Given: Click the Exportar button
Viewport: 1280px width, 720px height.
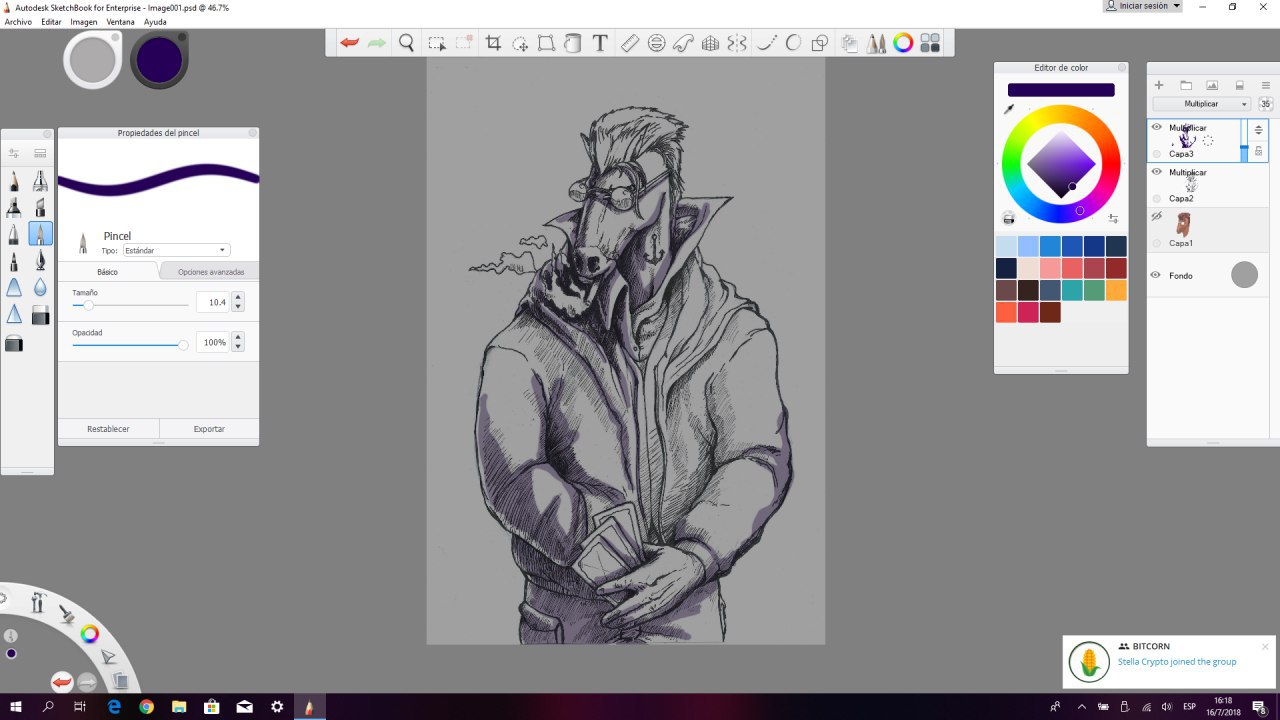Looking at the screenshot, I should [x=209, y=429].
